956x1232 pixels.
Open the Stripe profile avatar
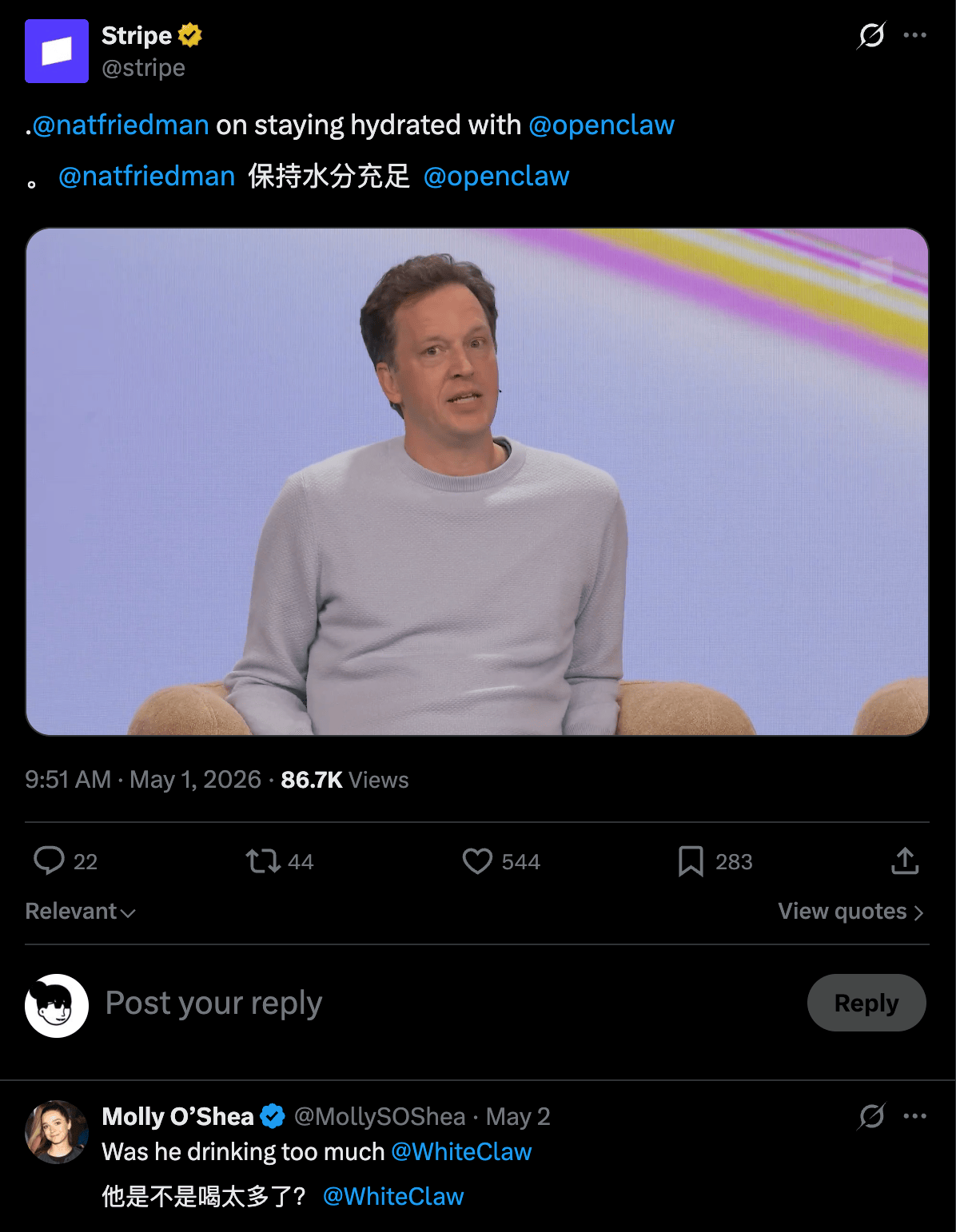[57, 51]
